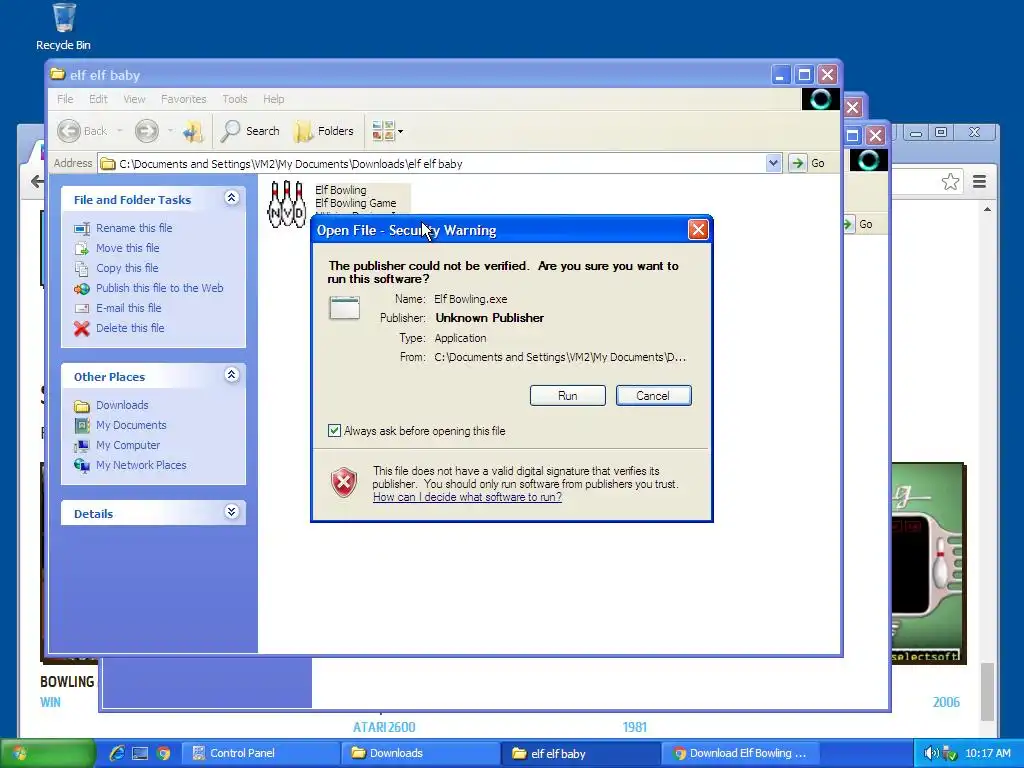Image resolution: width=1024 pixels, height=768 pixels.
Task: Click the 2006 year link on webpage
Action: point(946,703)
